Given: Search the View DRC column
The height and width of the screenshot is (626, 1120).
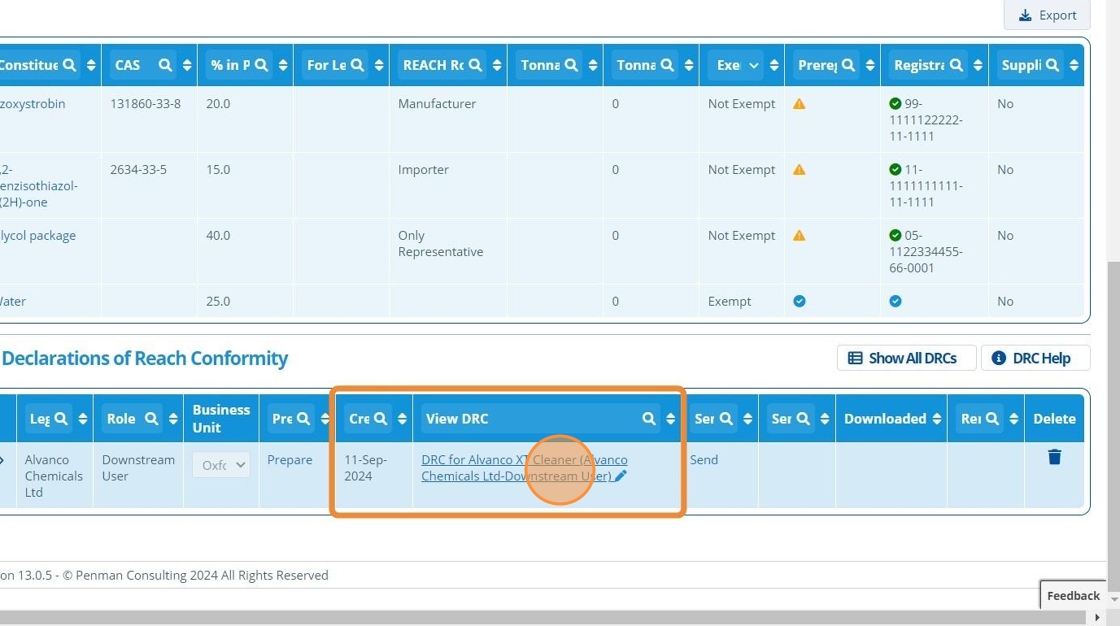Looking at the screenshot, I should (x=649, y=419).
